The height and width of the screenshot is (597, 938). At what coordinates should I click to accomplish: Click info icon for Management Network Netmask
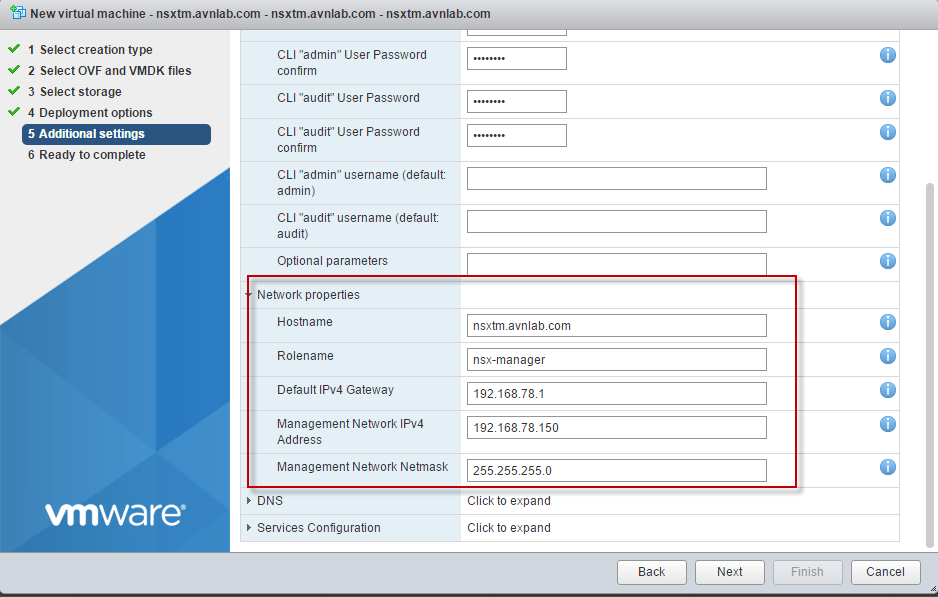887,467
